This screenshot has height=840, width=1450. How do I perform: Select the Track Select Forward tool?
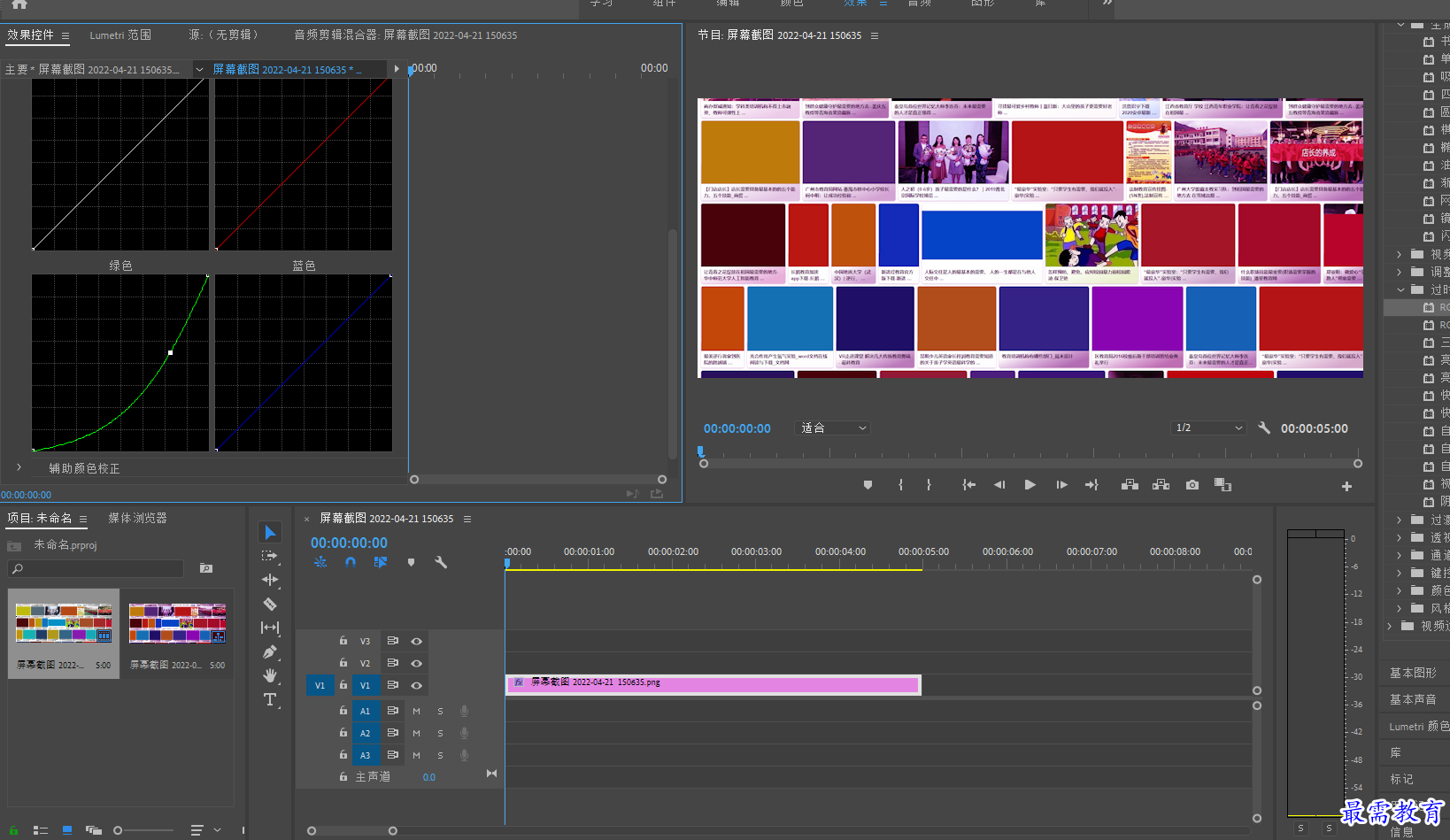coord(270,556)
